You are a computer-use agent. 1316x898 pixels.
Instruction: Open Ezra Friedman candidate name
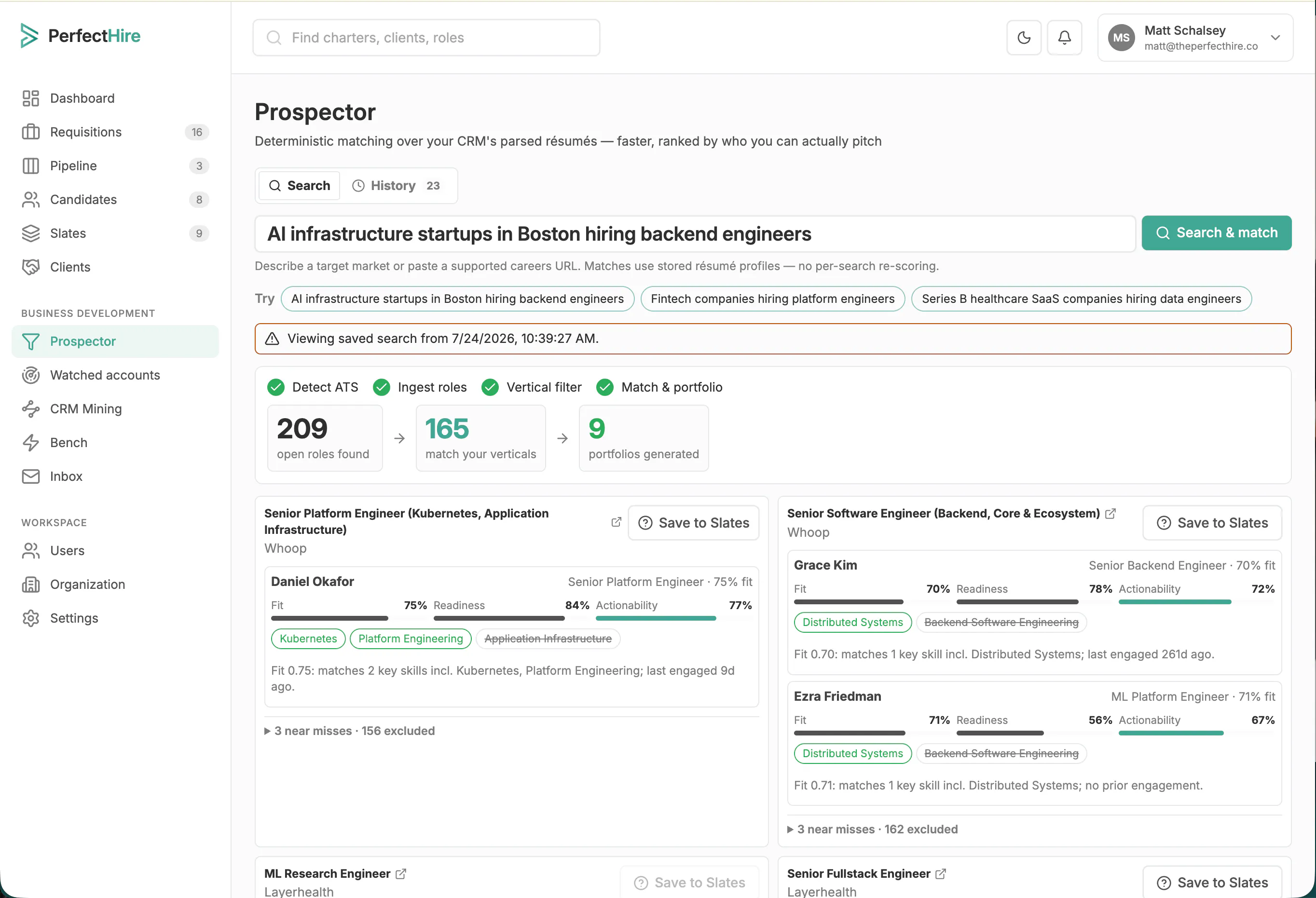coord(837,696)
